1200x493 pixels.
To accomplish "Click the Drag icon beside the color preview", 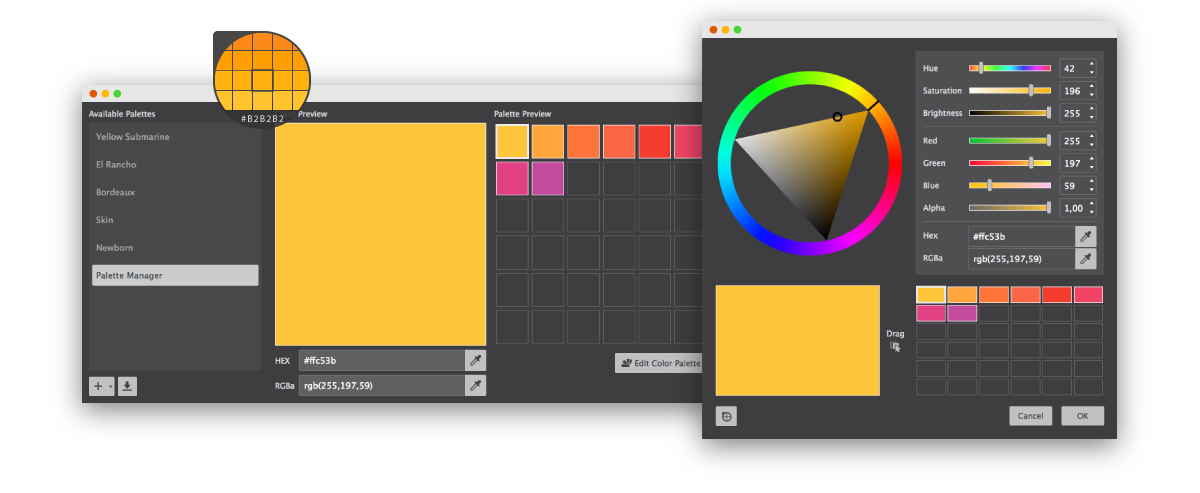I will [895, 347].
